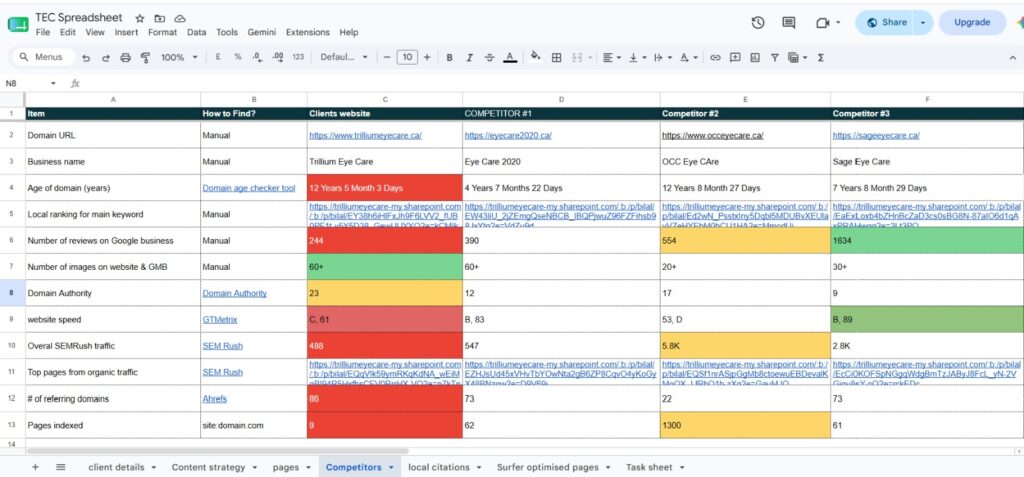1024x477 pixels.
Task: Click the font size field showing 10
Action: click(407, 58)
